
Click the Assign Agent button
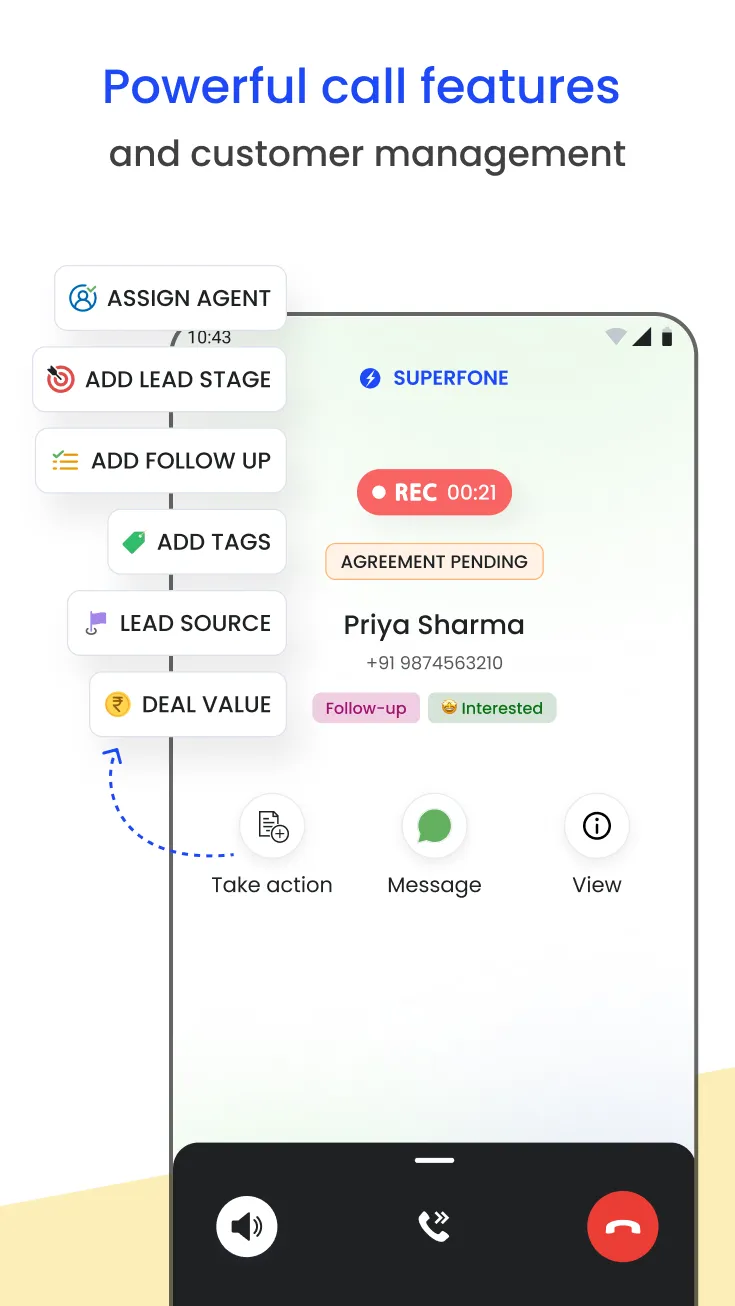coord(170,297)
